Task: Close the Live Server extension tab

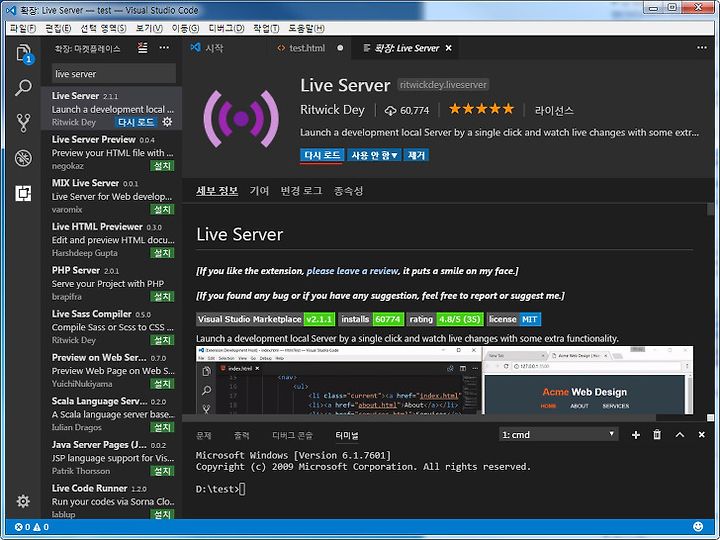Action: click(449, 48)
